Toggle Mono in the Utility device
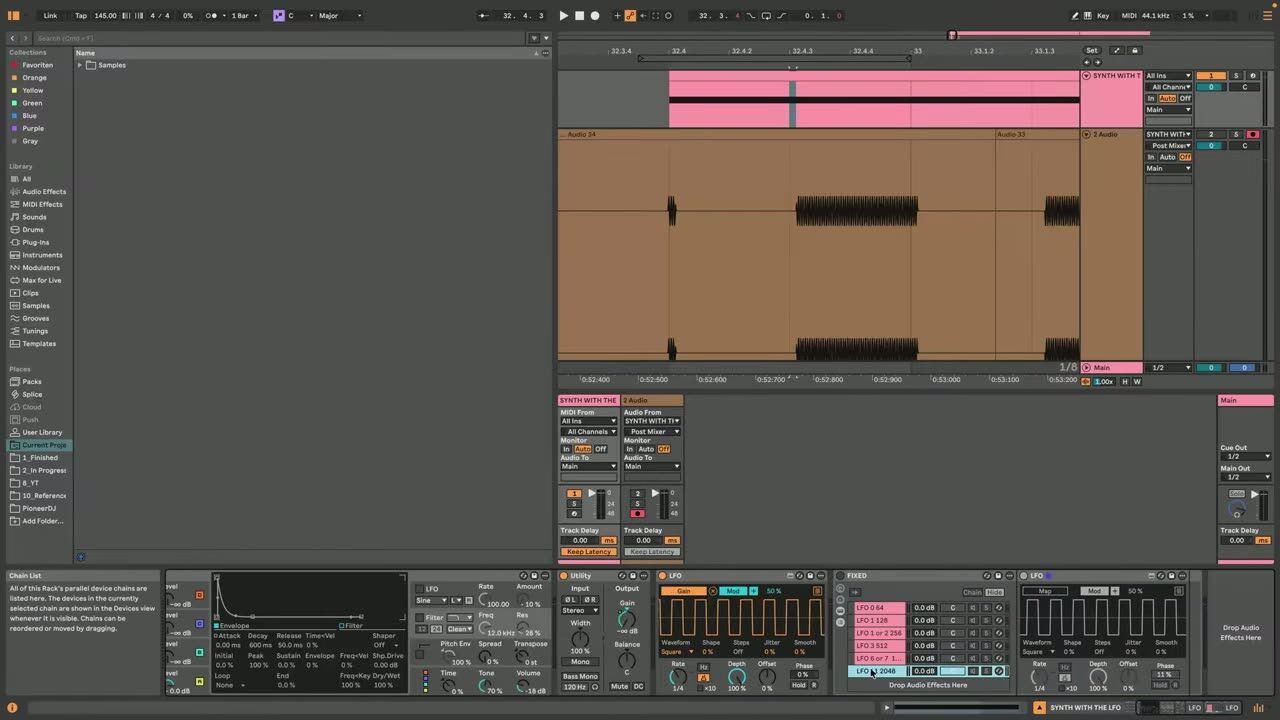This screenshot has width=1280, height=720. [580, 662]
